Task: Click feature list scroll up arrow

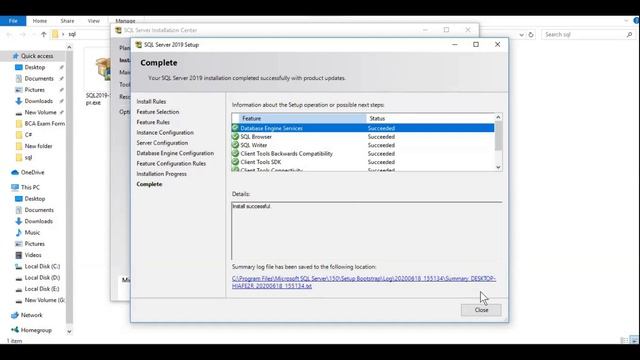Action: point(498,118)
